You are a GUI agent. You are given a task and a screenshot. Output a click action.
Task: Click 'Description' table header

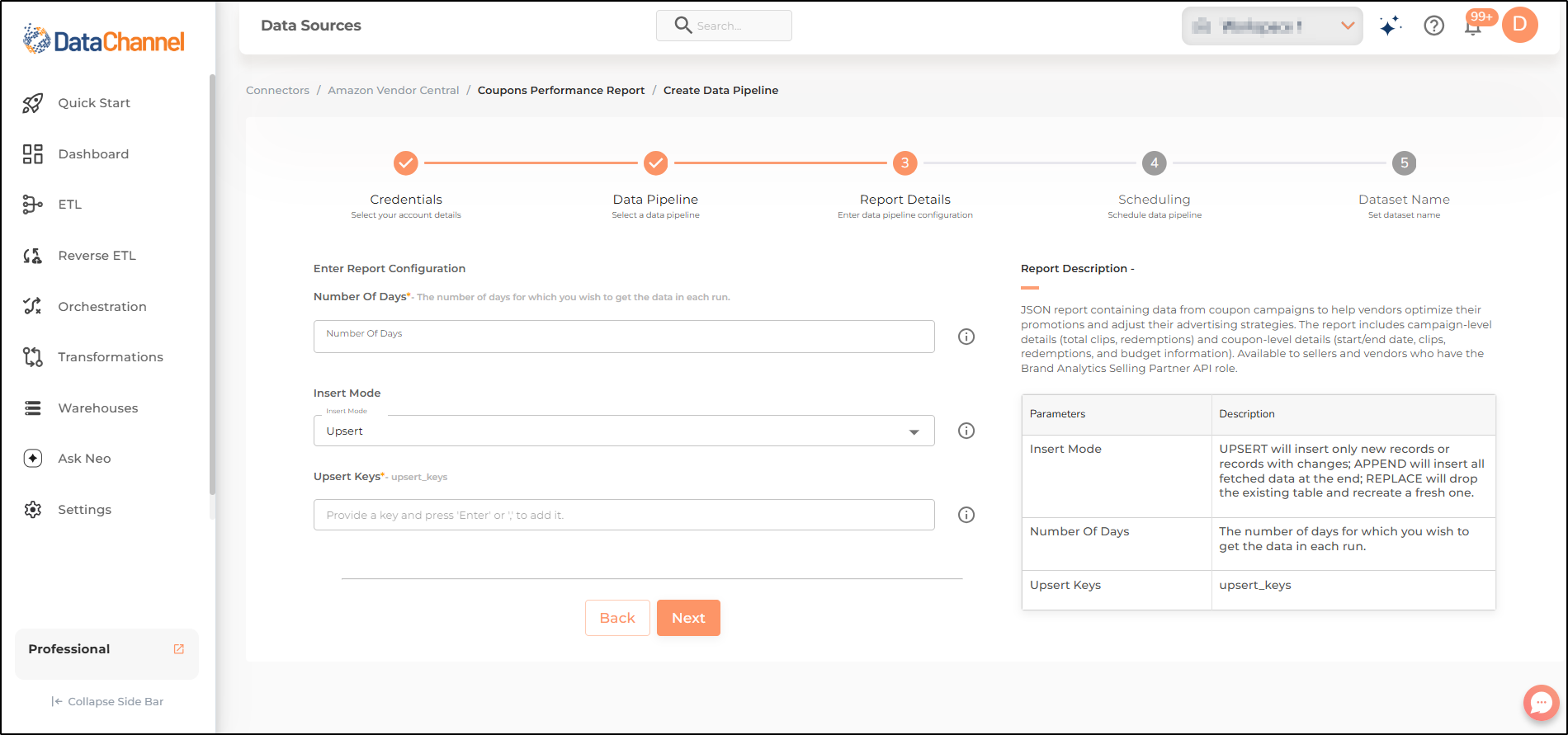pyautogui.click(x=1353, y=414)
